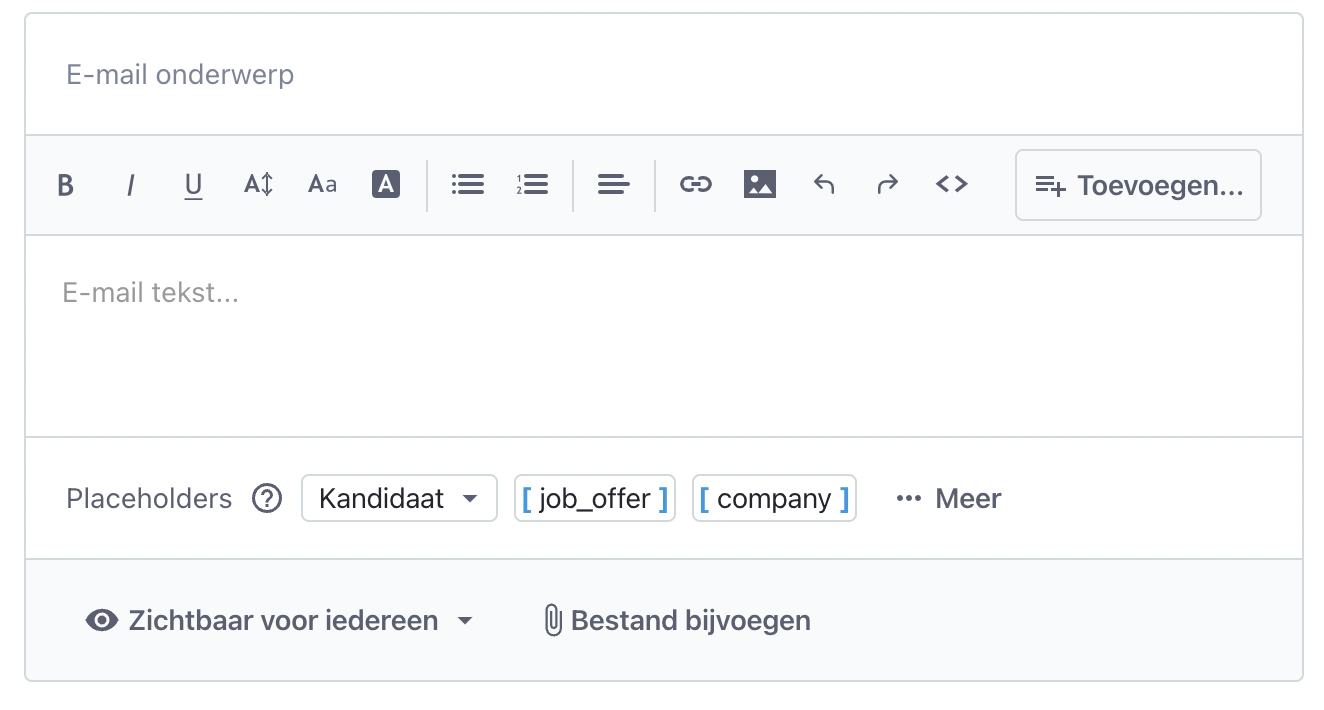Insert the company placeholder
1324x710 pixels.
pyautogui.click(x=774, y=498)
